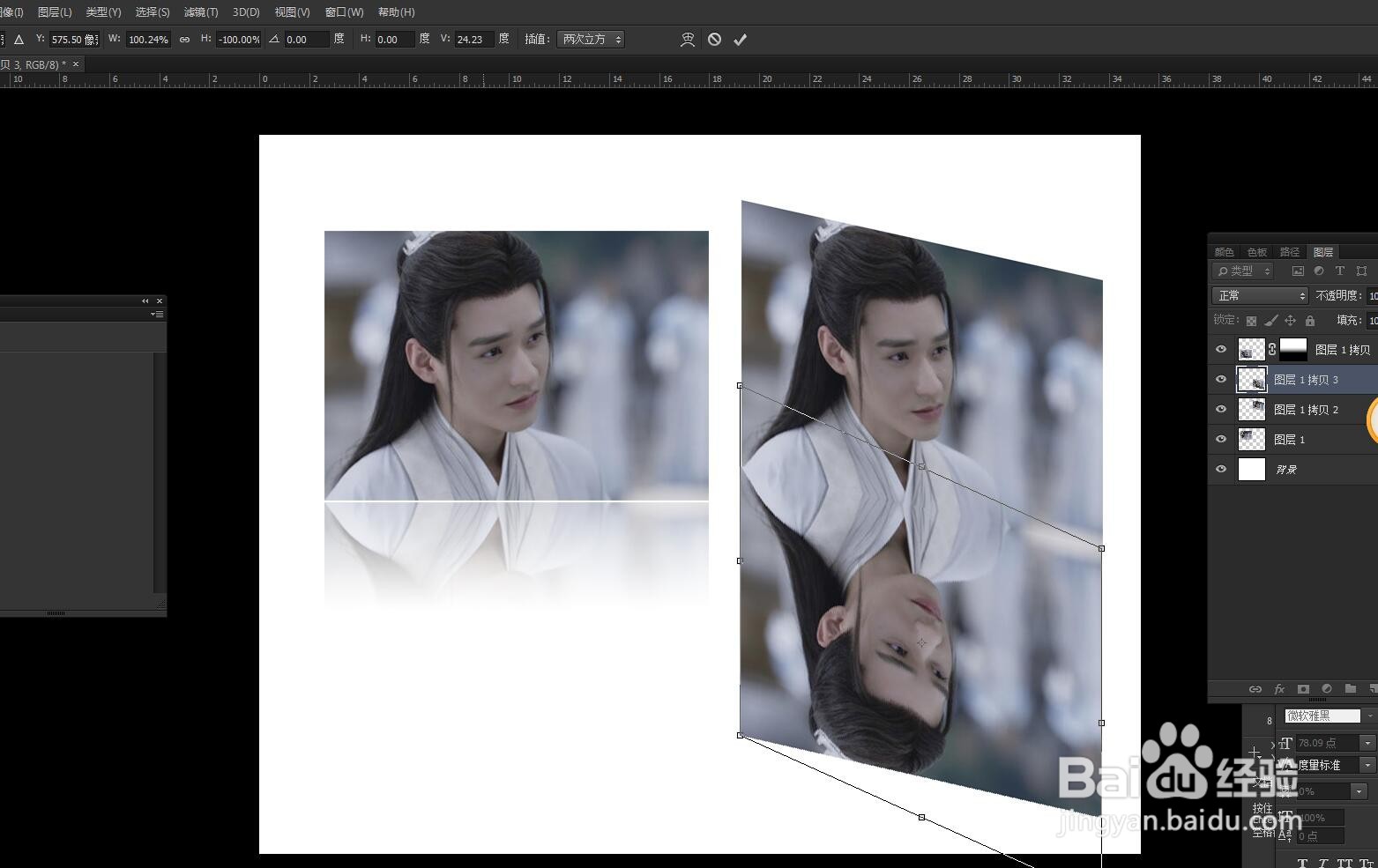Screen dimensions: 1378x868
Task: Filter layers by type text icon
Action: (x=1340, y=271)
